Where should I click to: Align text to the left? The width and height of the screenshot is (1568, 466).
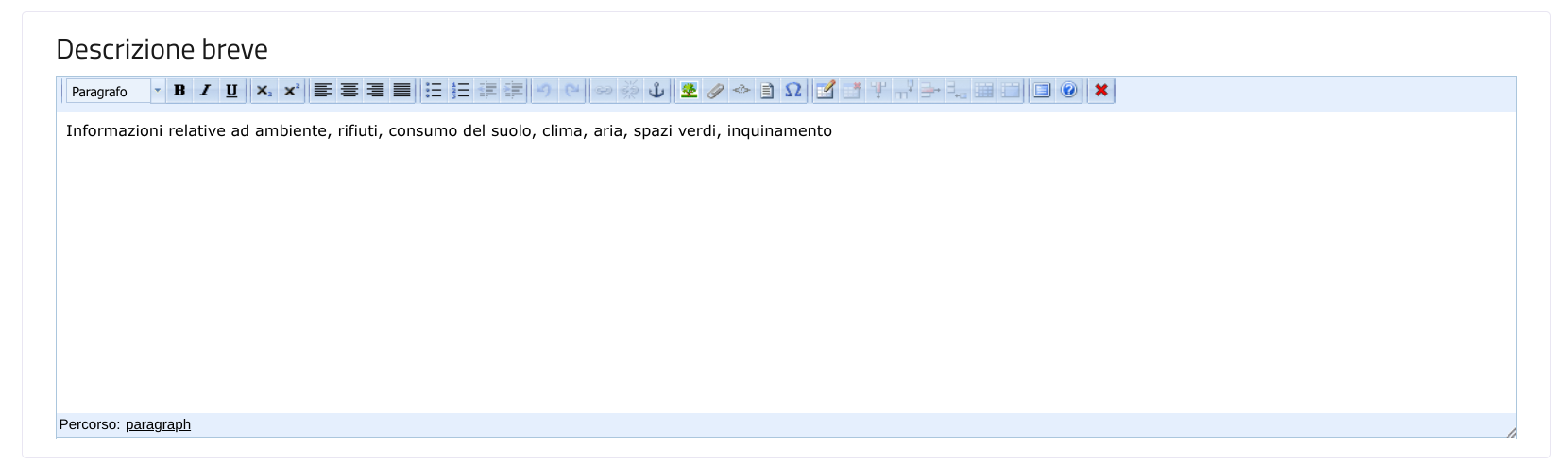tap(323, 91)
